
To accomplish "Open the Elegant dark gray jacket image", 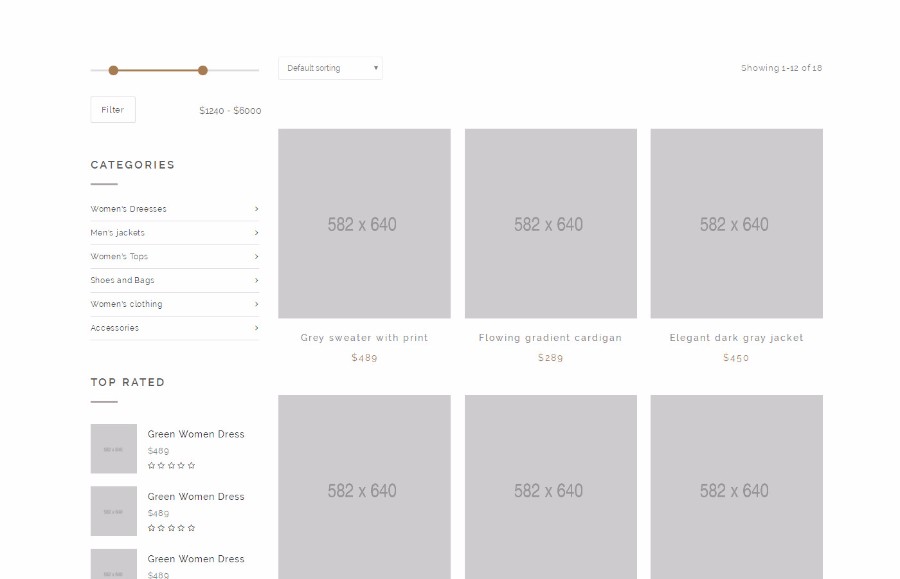I will (x=736, y=223).
